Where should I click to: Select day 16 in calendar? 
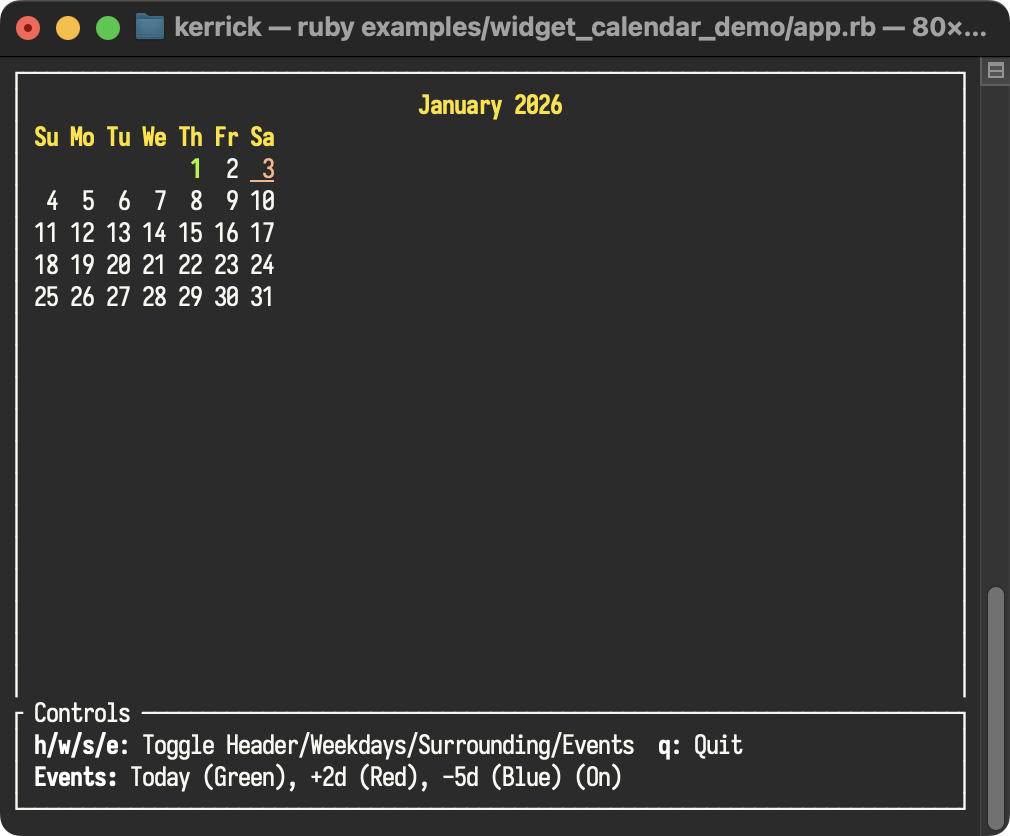(x=227, y=233)
